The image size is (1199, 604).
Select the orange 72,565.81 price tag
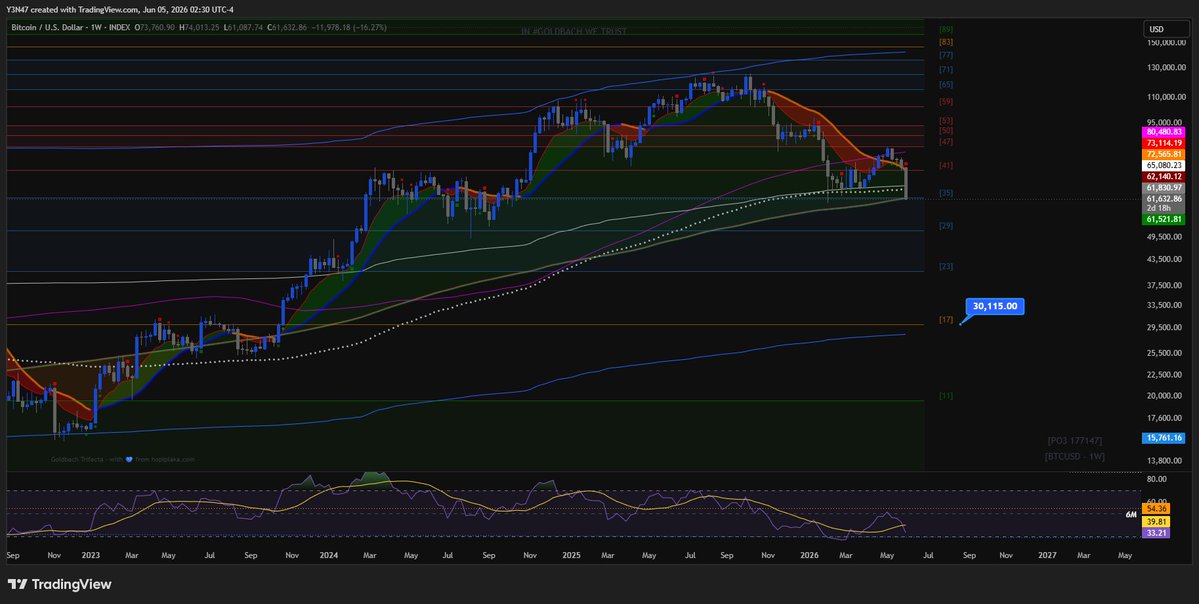pyautogui.click(x=1165, y=154)
